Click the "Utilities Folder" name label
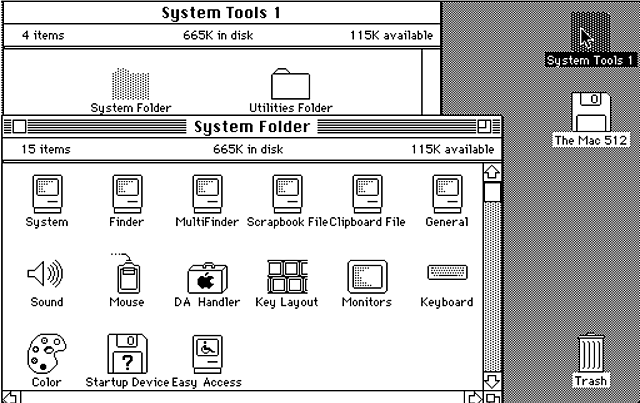 tap(291, 108)
